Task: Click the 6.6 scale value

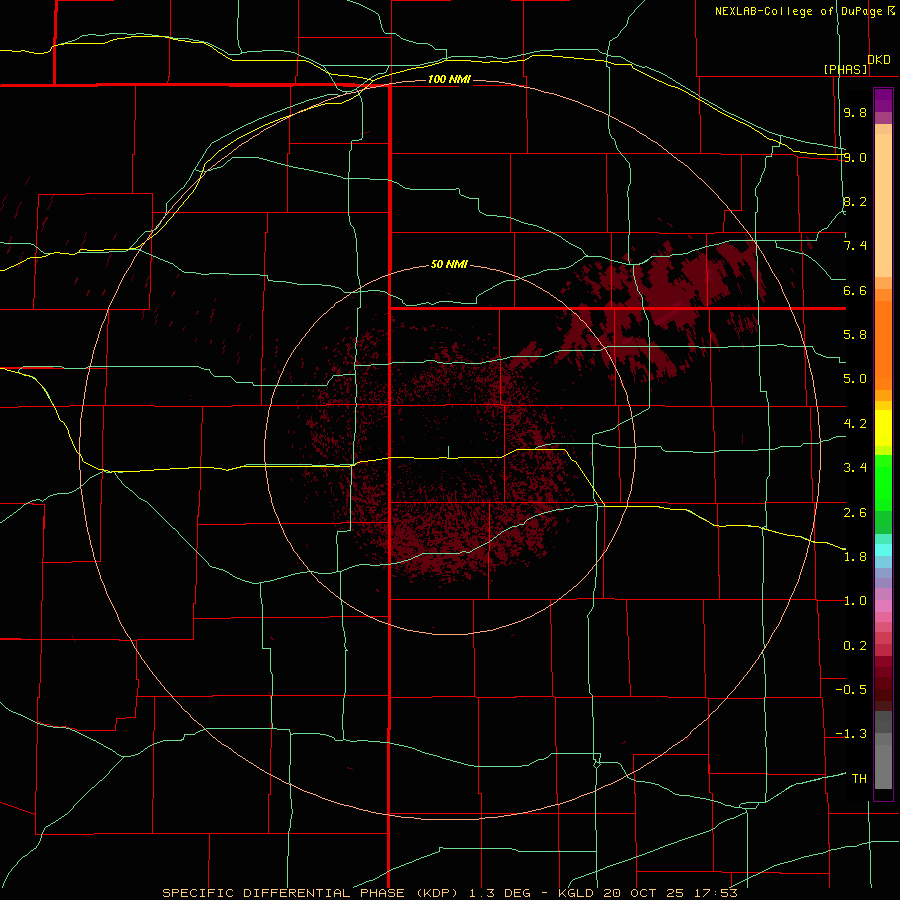Action: pos(855,290)
